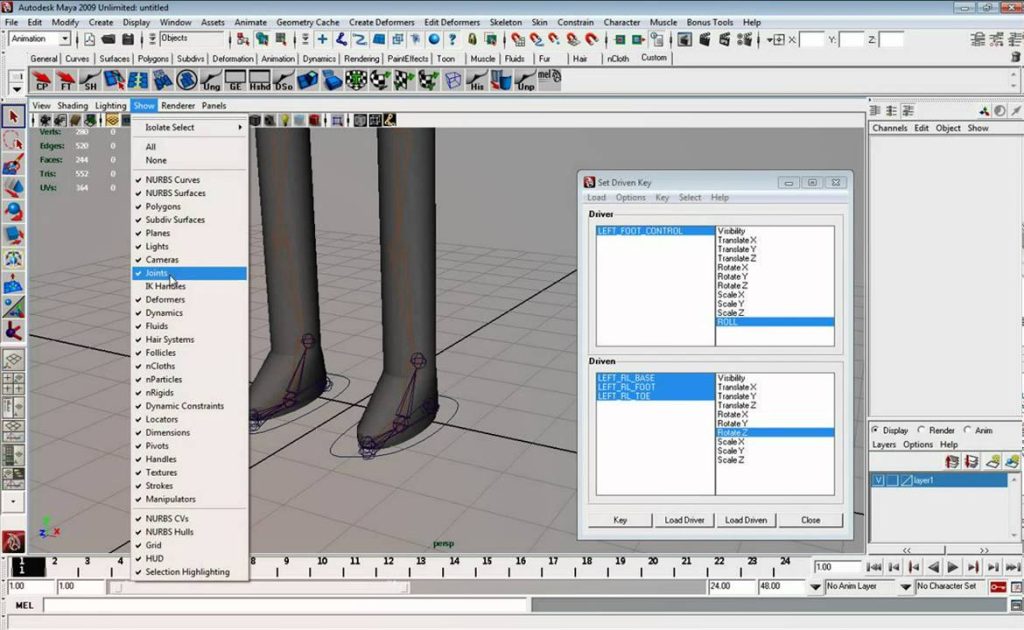Select ROLL attribute in Driver list
1024x630 pixels.
coord(775,322)
